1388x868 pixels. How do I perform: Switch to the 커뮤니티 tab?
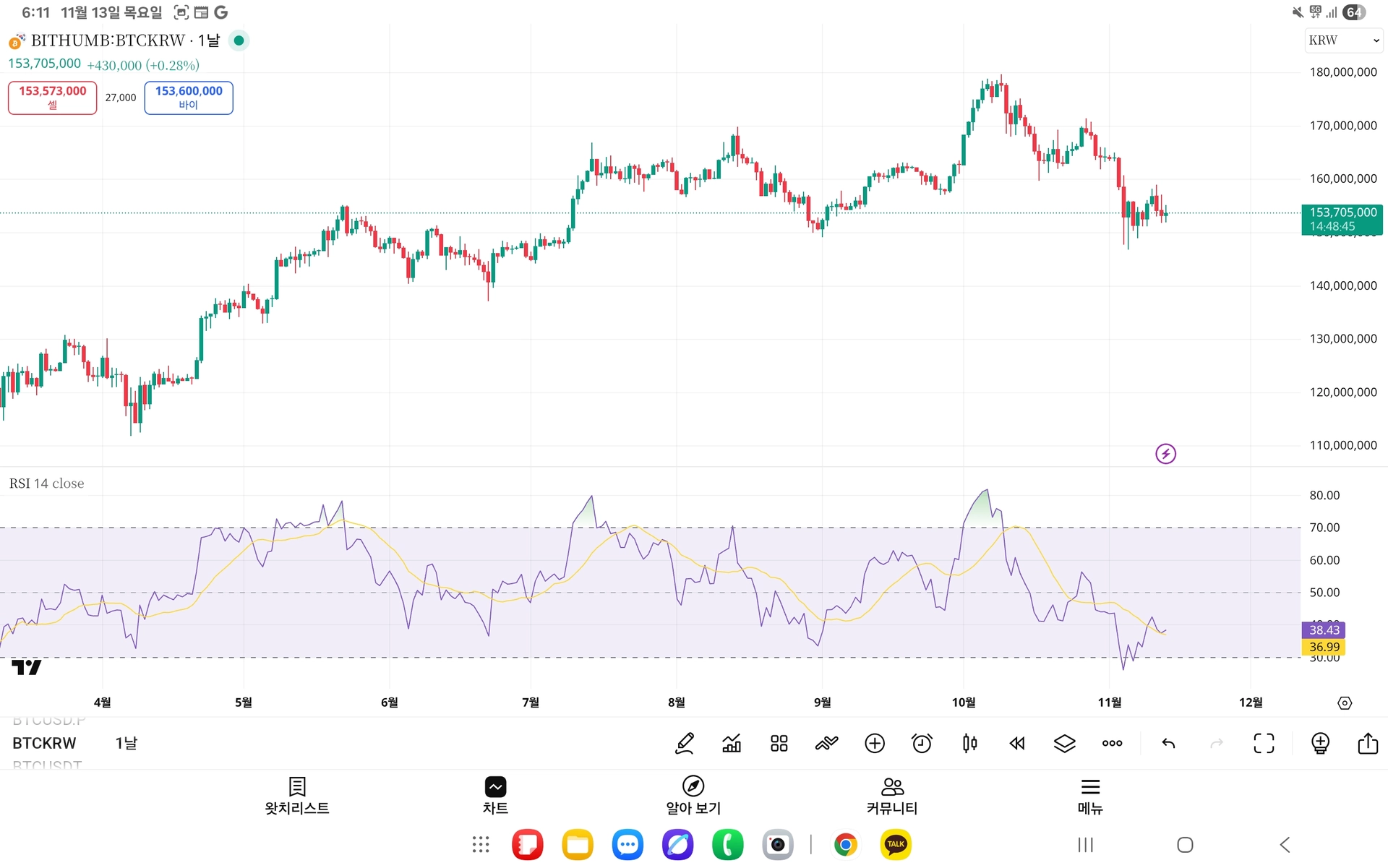pyautogui.click(x=891, y=796)
